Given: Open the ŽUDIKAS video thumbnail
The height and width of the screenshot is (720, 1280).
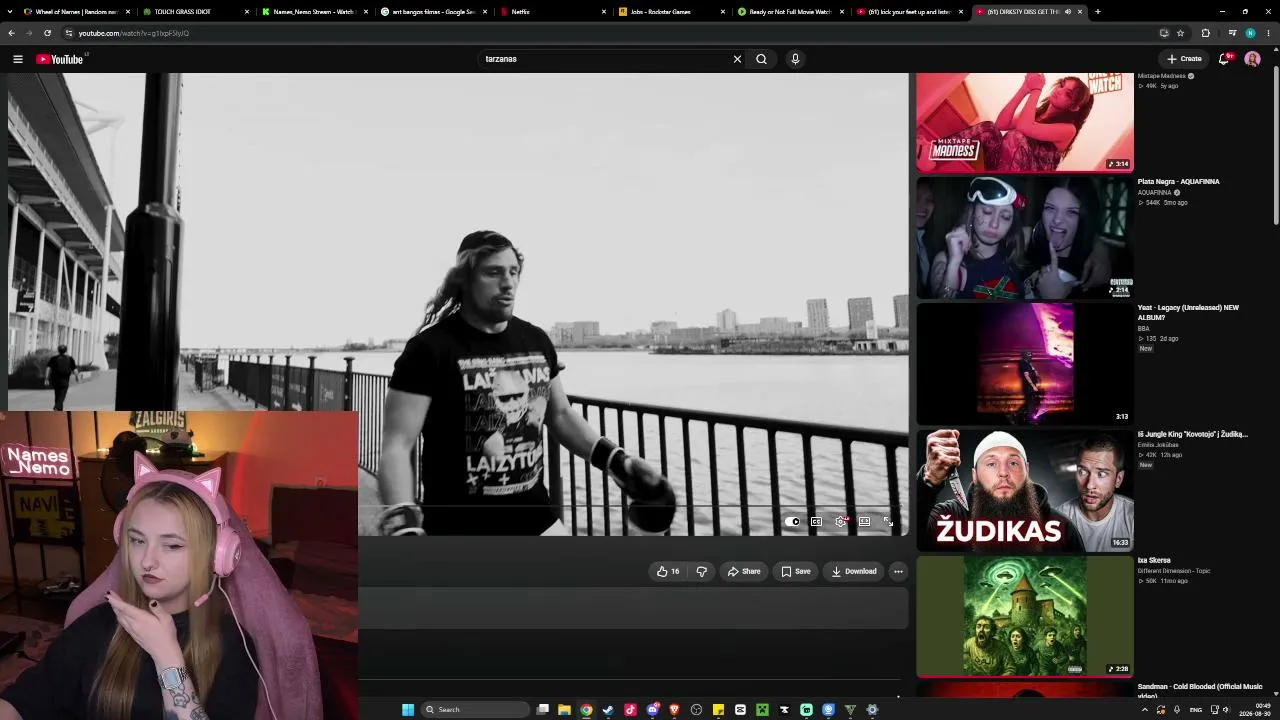Looking at the screenshot, I should (1025, 490).
